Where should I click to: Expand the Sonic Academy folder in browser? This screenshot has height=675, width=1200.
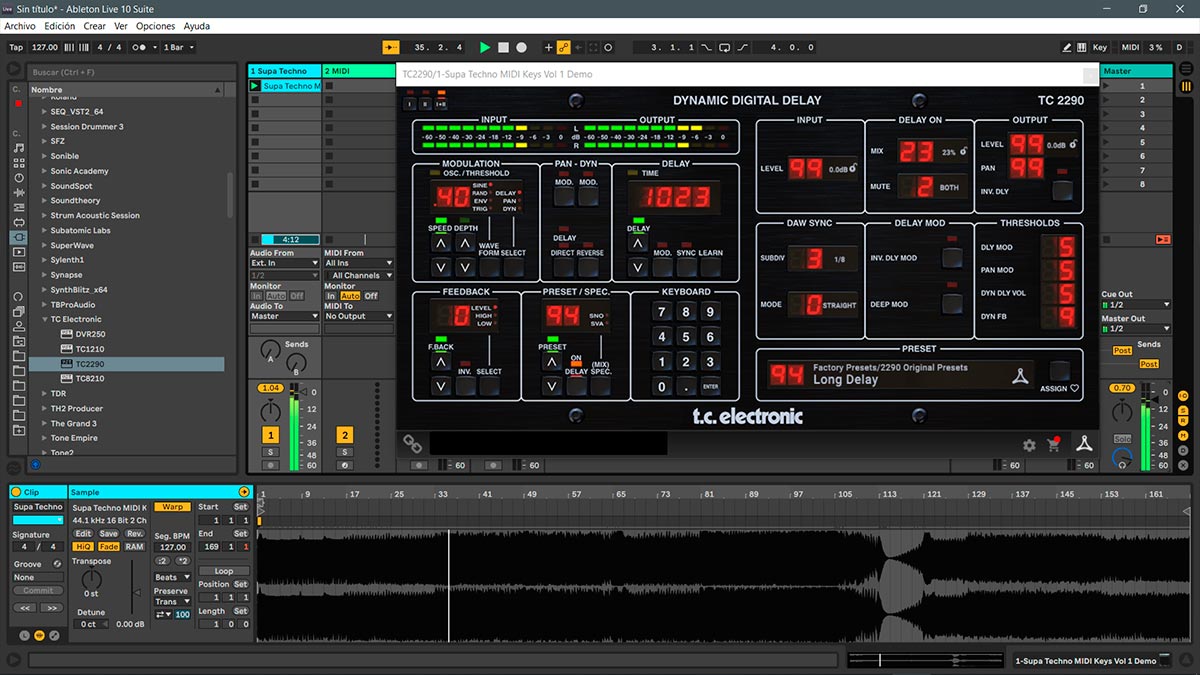[x=44, y=171]
